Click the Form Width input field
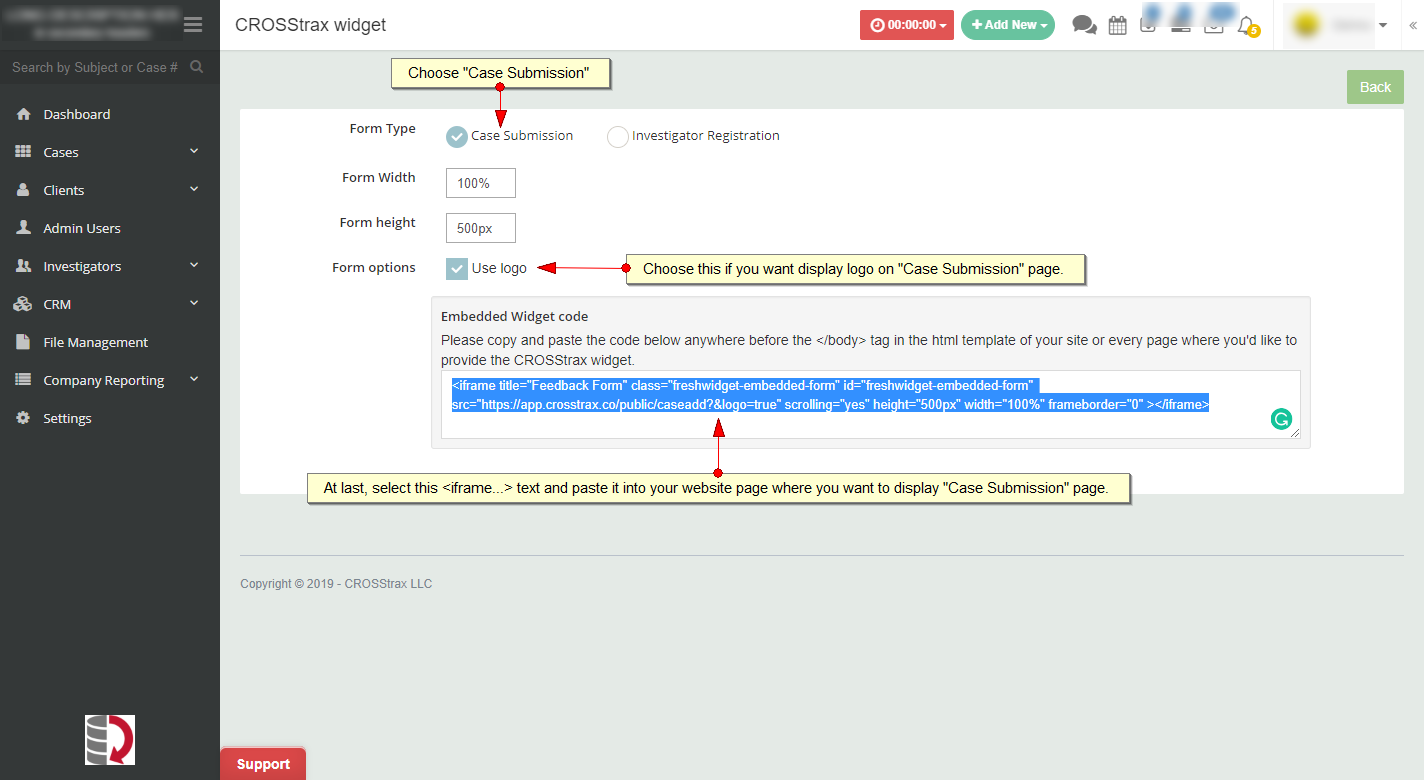This screenshot has height=780, width=1424. click(481, 183)
